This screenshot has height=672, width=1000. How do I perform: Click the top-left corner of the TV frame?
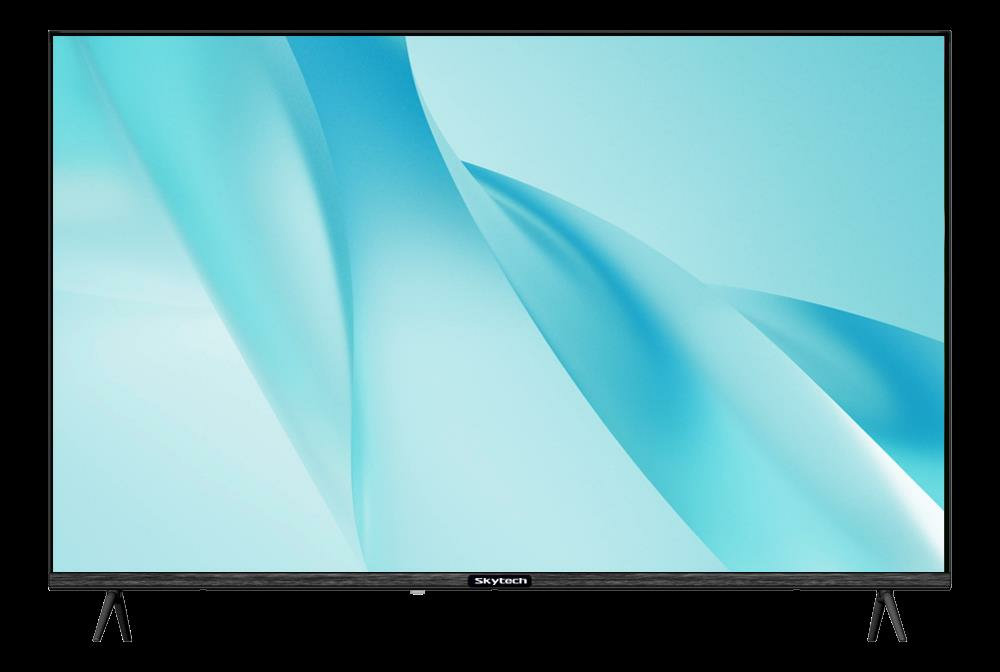click(51, 34)
